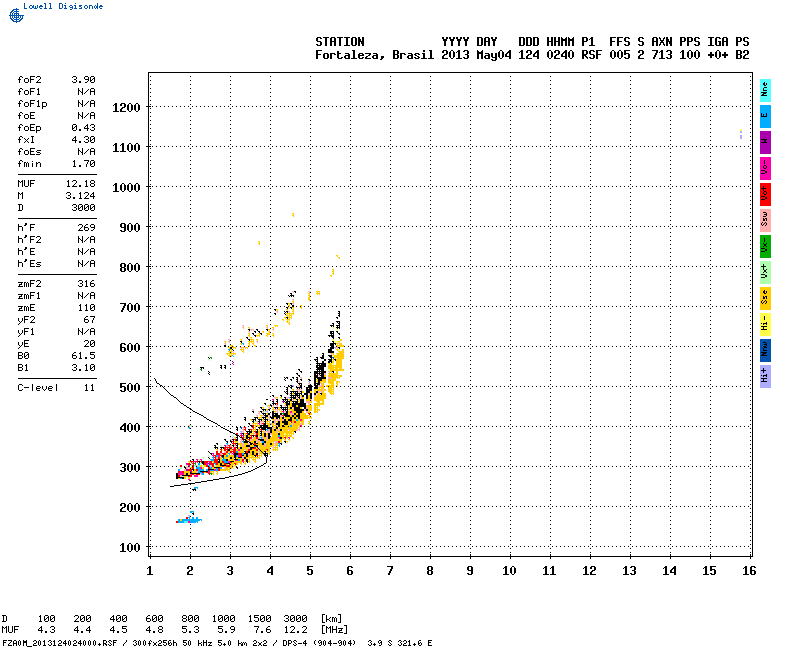Screen dimensions: 800x650
Task: Select the time 0240 in header
Action: [560, 55]
